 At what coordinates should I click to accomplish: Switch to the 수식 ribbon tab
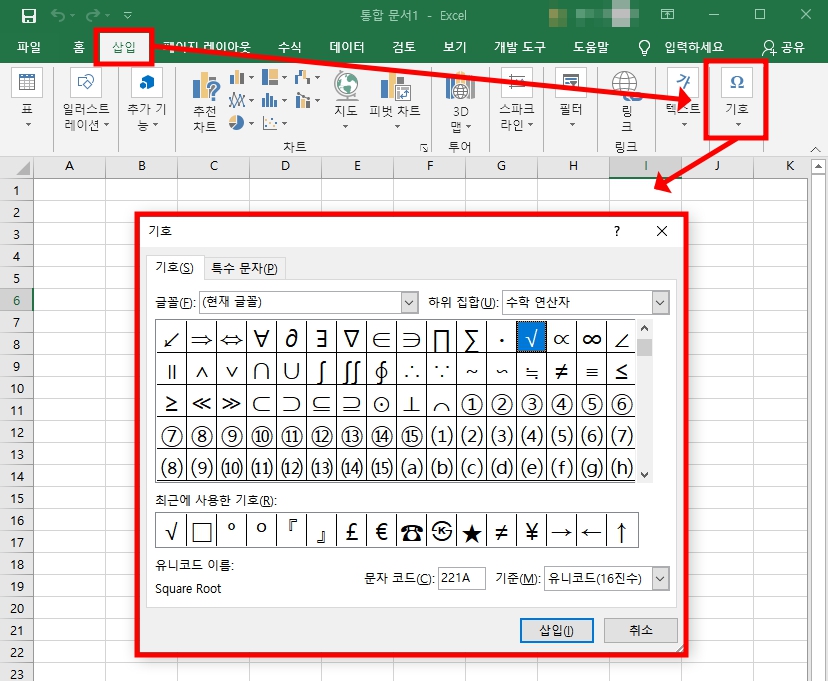coord(289,47)
